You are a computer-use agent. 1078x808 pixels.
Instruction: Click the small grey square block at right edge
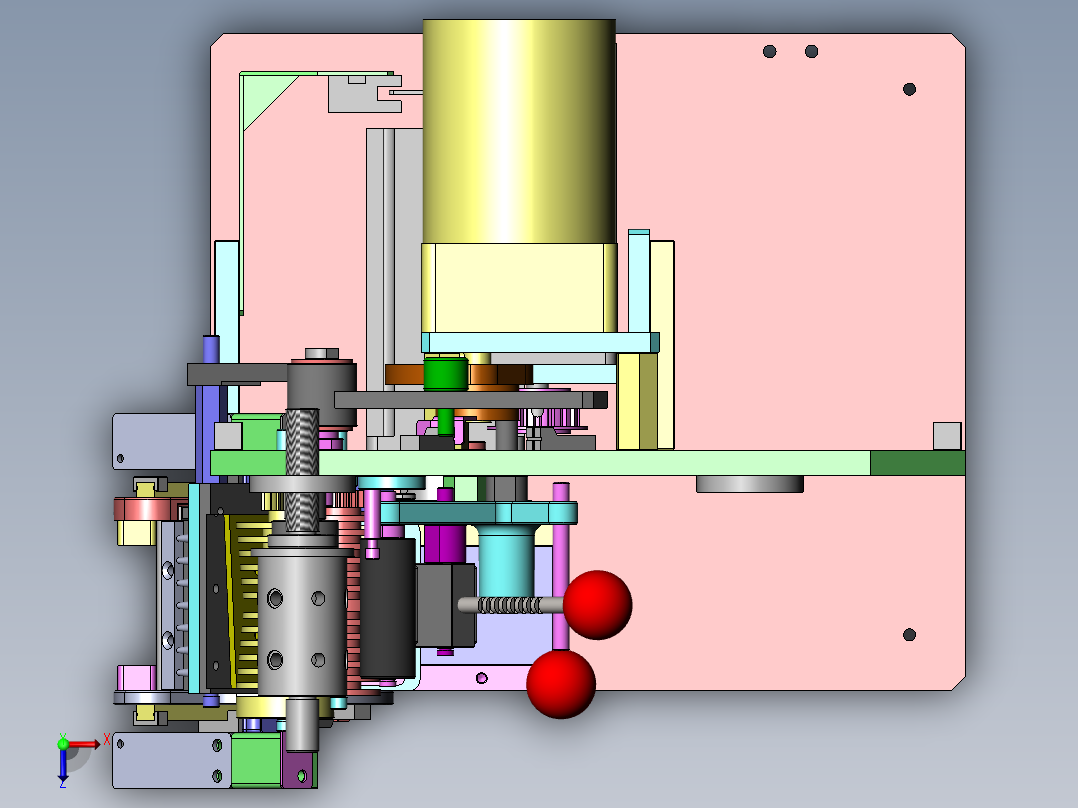947,437
